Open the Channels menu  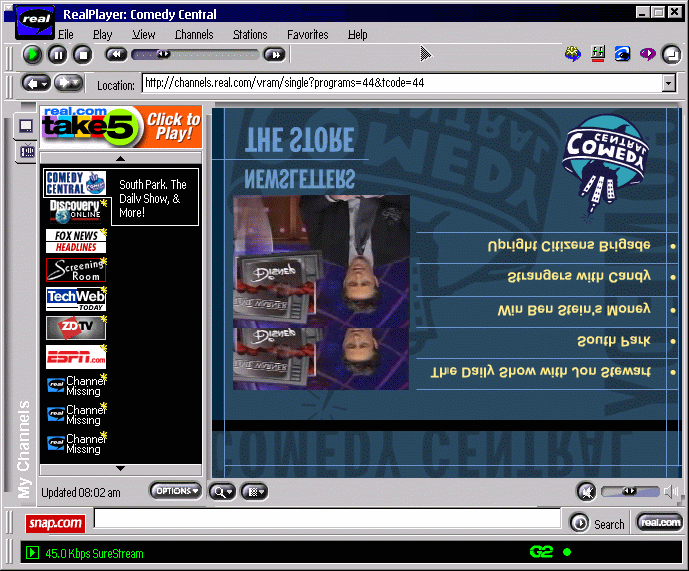[194, 34]
